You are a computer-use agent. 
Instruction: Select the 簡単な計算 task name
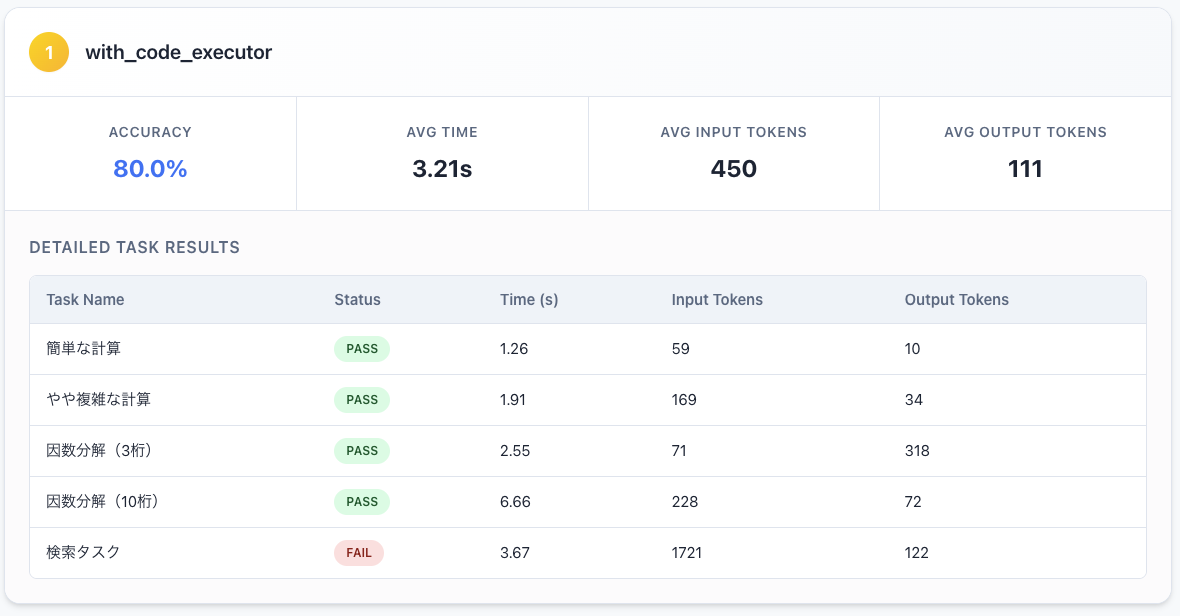pyautogui.click(x=84, y=349)
